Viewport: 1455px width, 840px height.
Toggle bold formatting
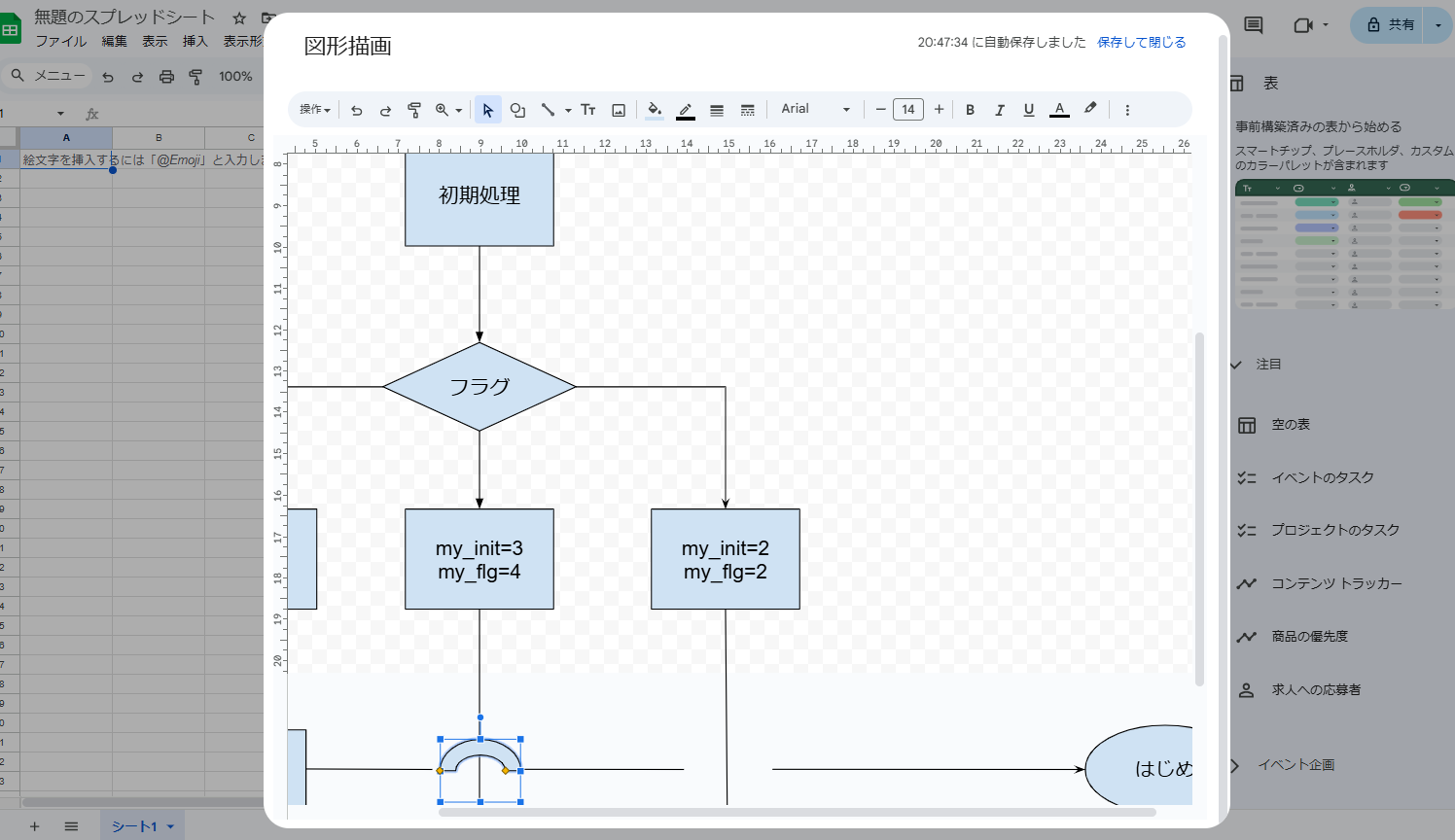(x=970, y=110)
